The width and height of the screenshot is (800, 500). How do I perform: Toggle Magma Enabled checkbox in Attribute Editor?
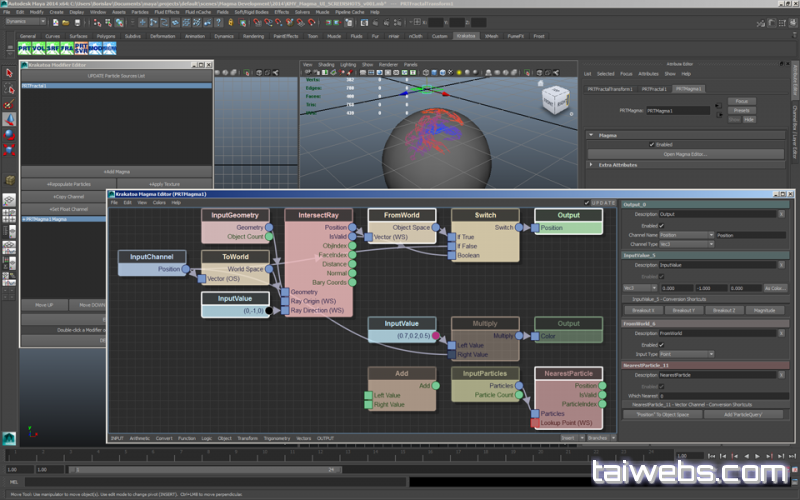coord(650,144)
